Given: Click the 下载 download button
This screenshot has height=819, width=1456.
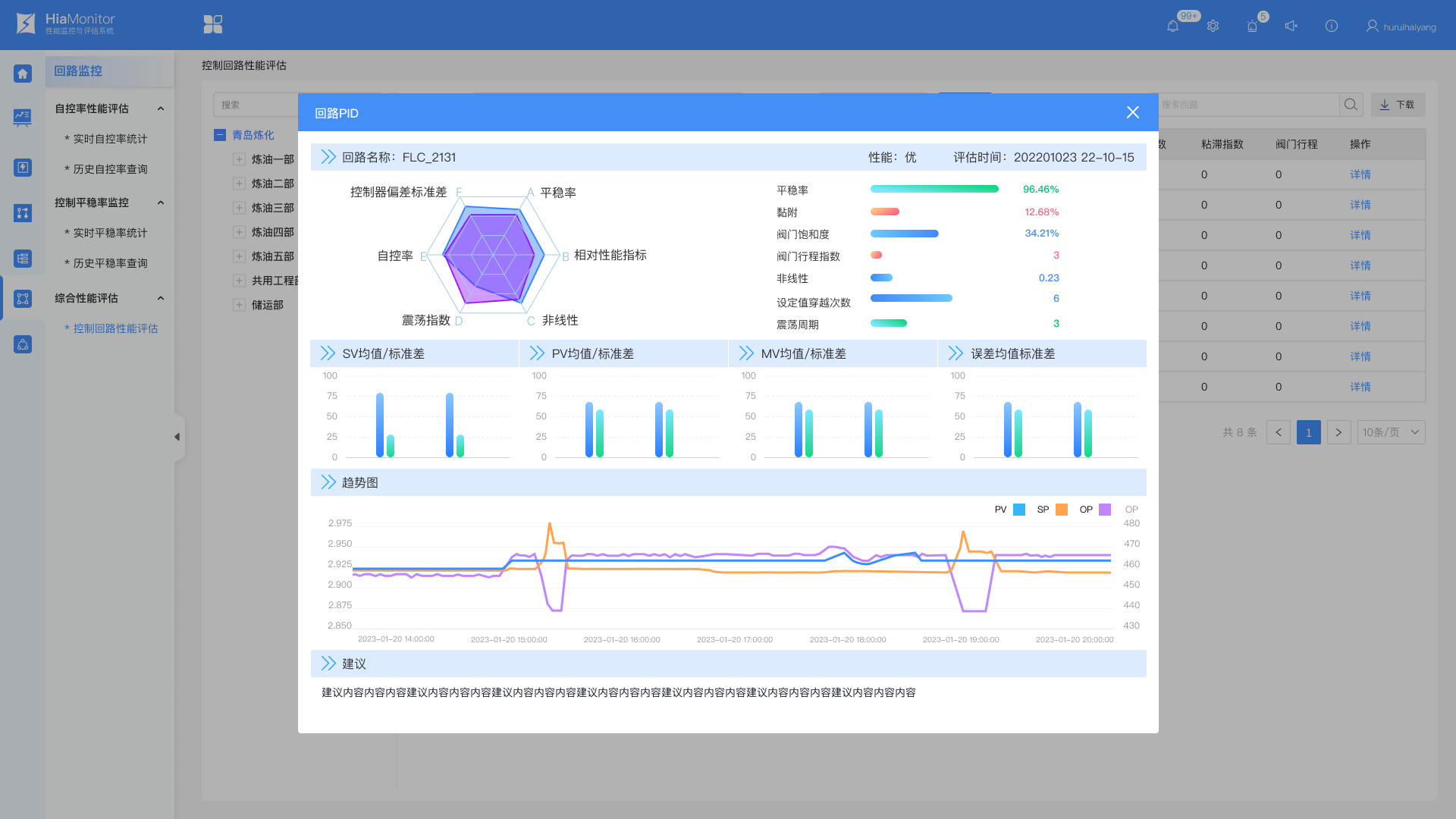Looking at the screenshot, I should 1398,105.
